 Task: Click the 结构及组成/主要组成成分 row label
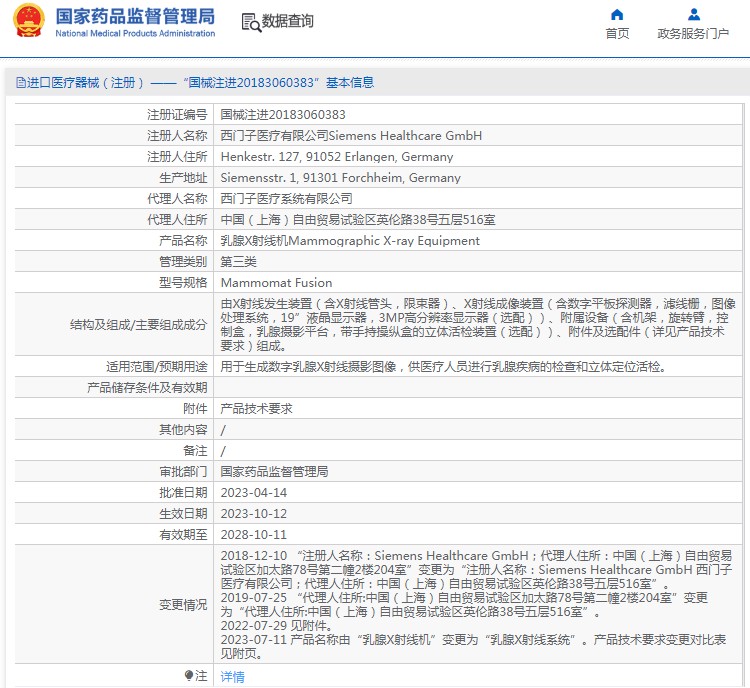tap(139, 325)
